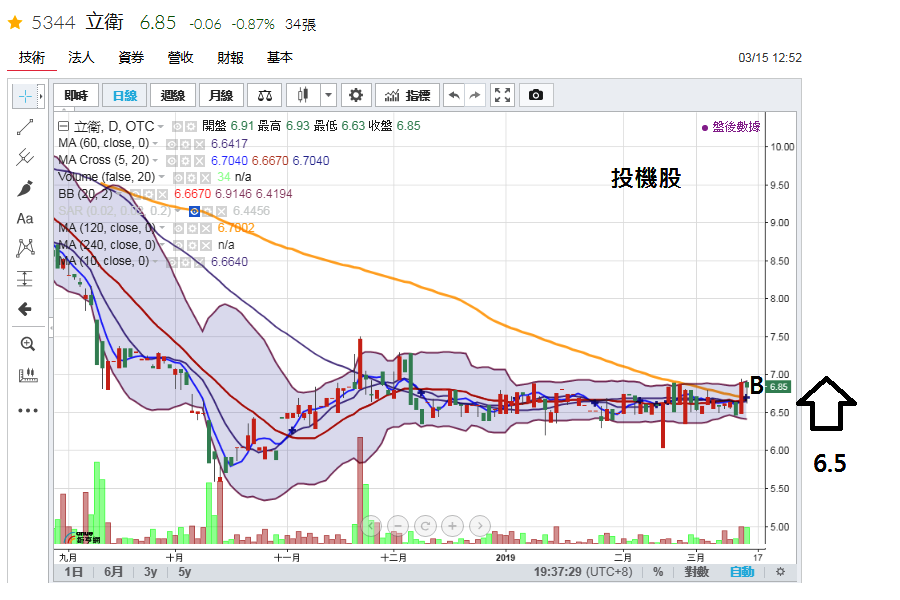Image resolution: width=900 pixels, height=600 pixels.
Task: Activate the zoom in magnifier tool
Action: (27, 343)
